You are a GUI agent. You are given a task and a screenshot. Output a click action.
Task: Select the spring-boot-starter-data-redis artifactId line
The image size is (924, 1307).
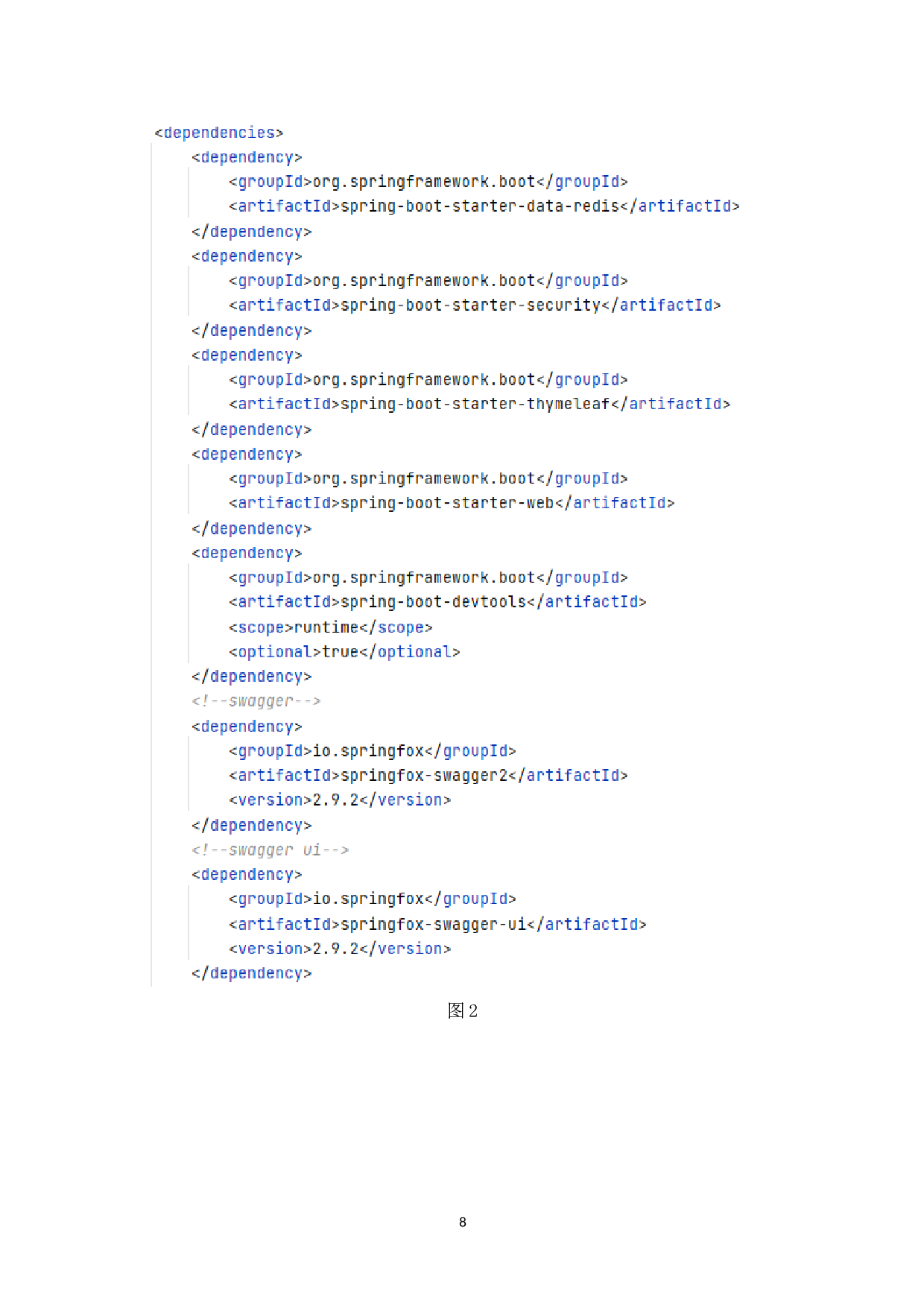[x=484, y=206]
